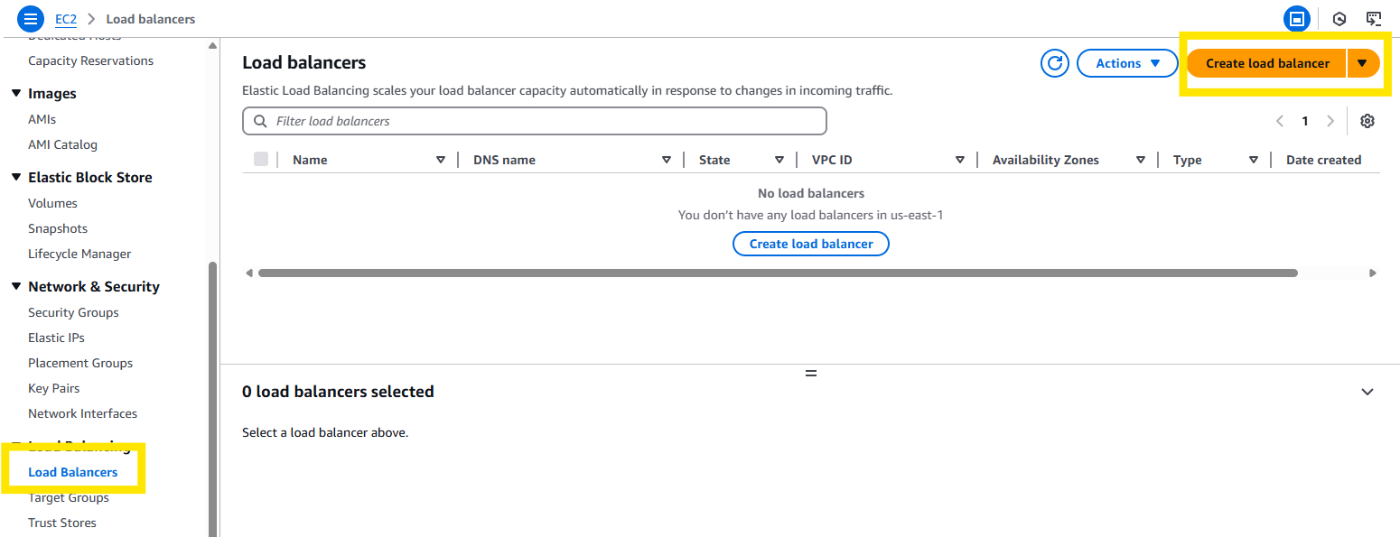Sort by the DNS name column arrow

pos(666,160)
